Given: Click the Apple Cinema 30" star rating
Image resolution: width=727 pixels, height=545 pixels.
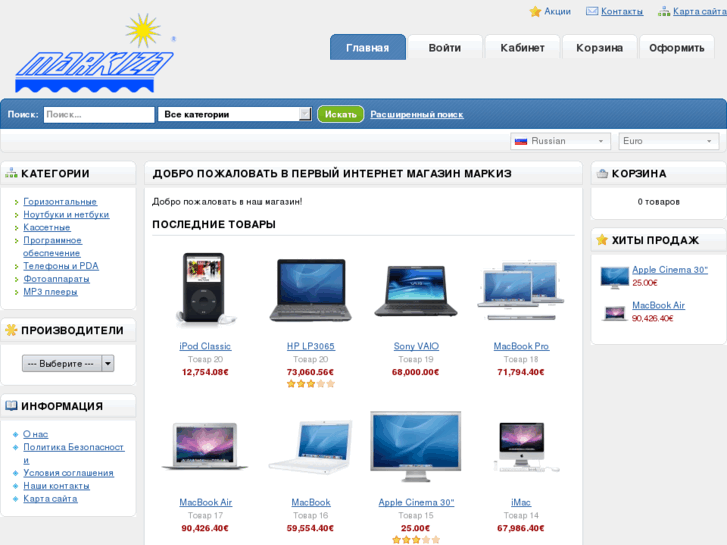Looking at the screenshot, I should point(416,540).
